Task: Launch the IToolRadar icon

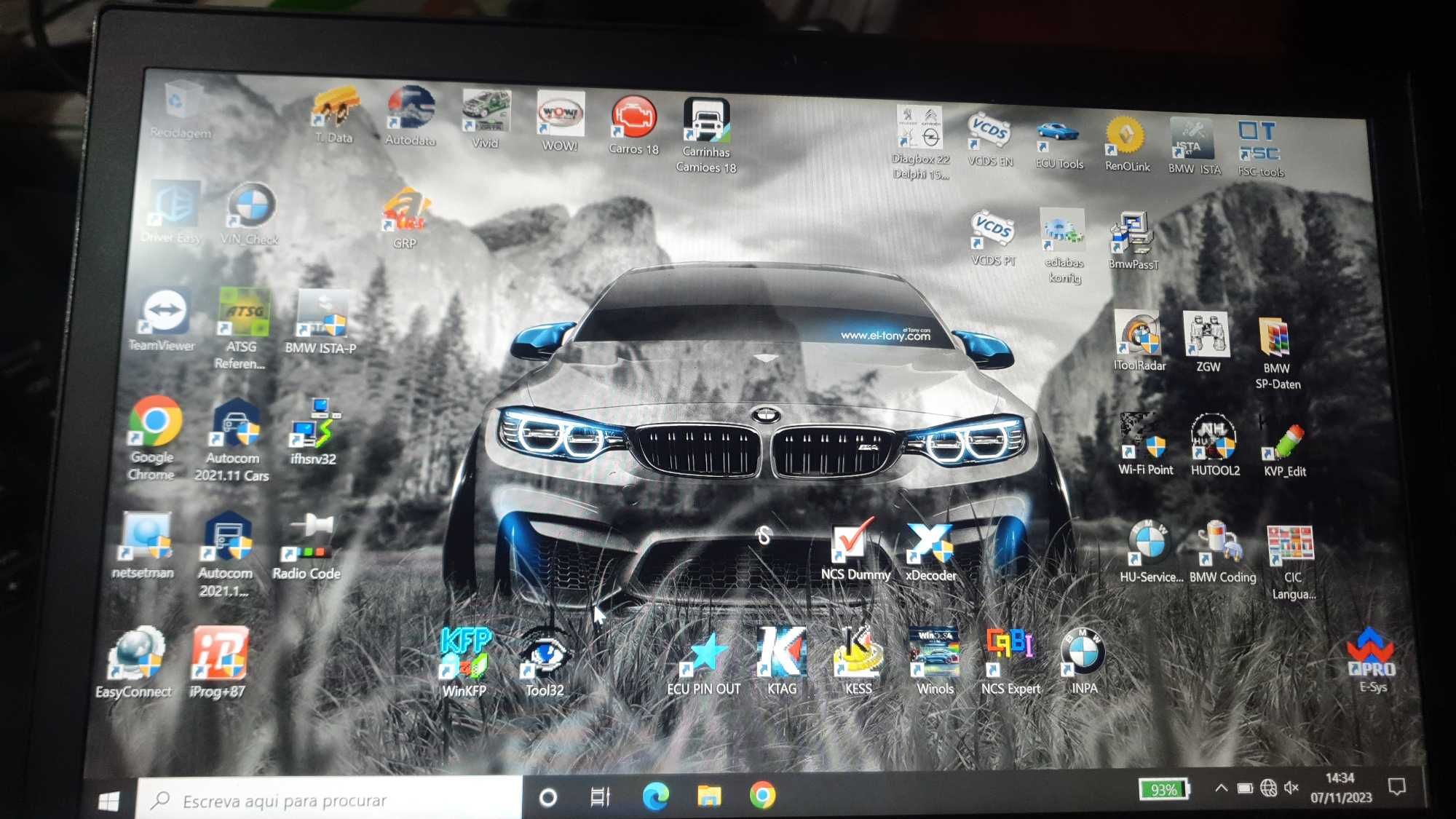Action: 1139,341
